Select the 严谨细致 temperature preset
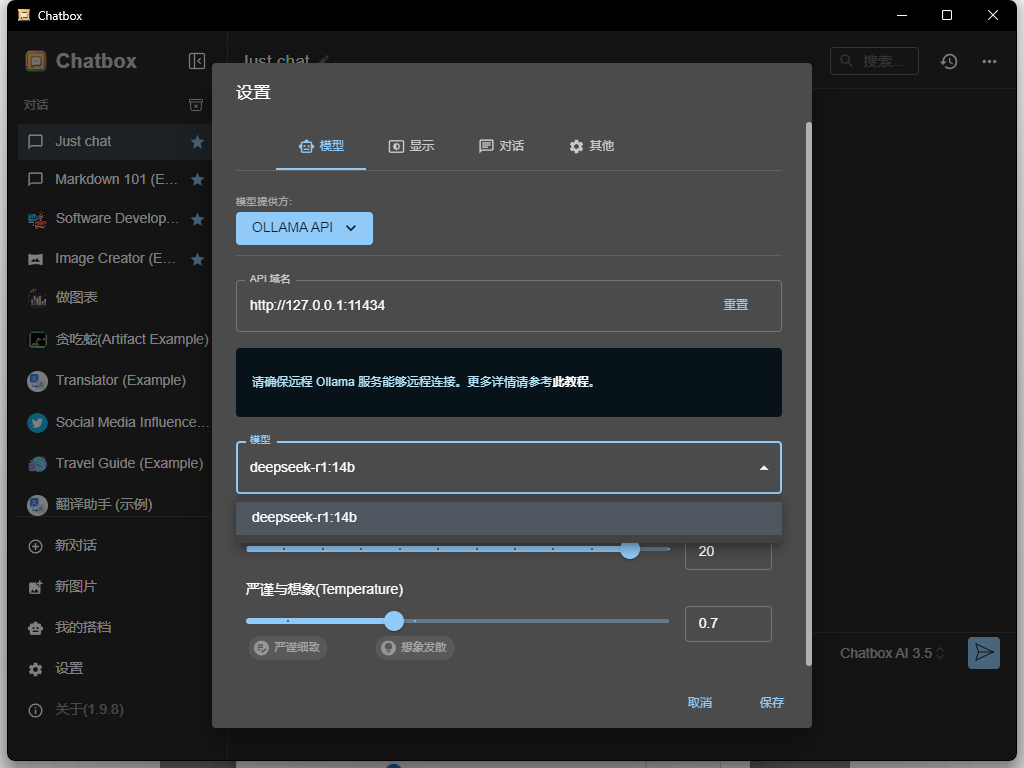 (287, 647)
